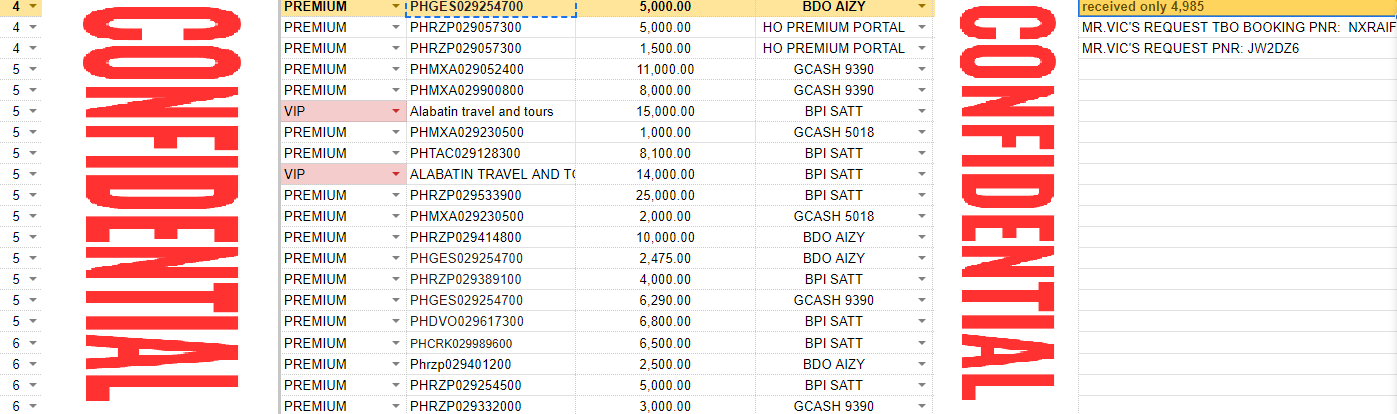Select the 'received only 4,985' note cell

(x=1236, y=6)
